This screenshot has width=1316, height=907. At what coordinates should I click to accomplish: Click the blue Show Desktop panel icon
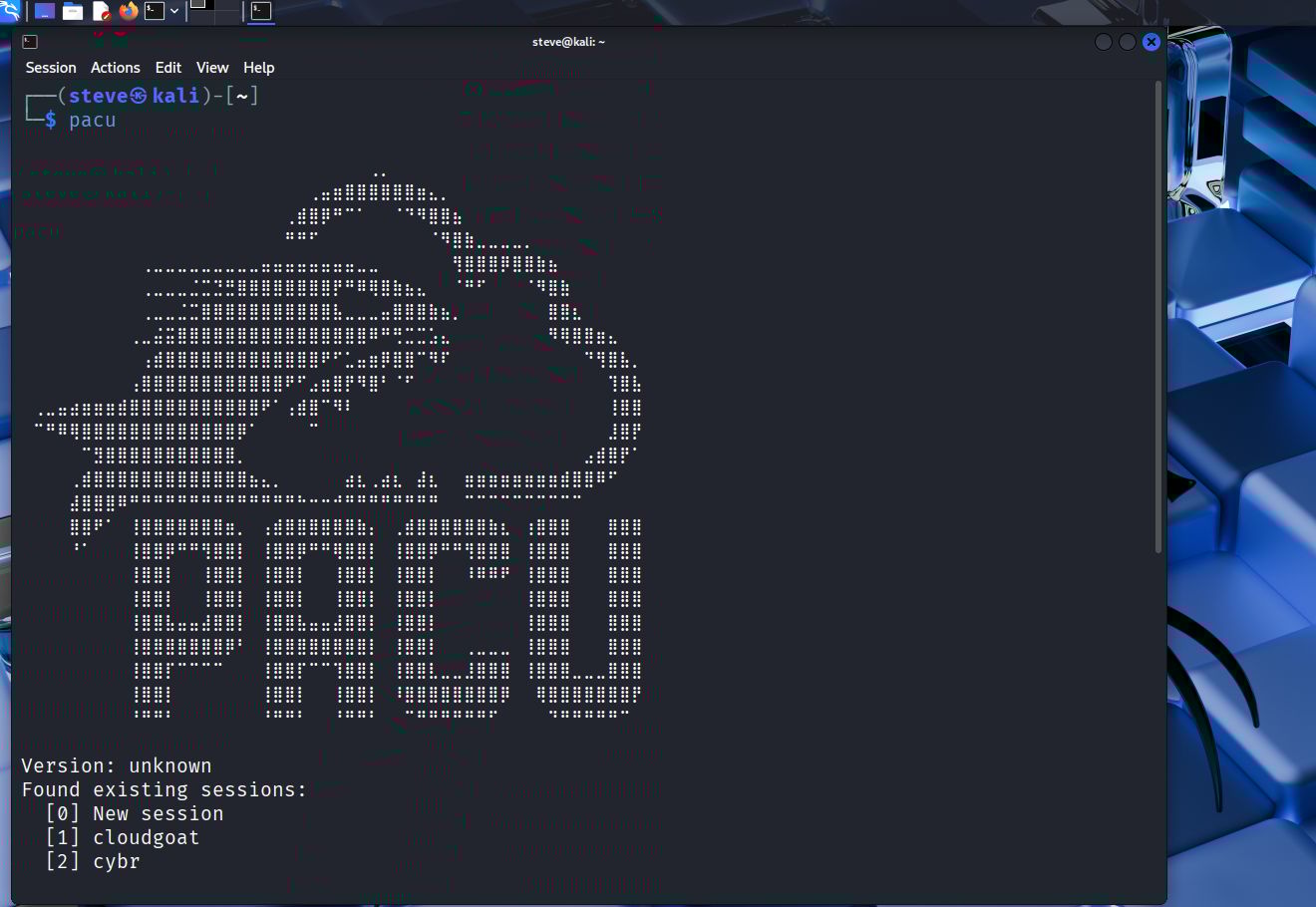pyautogui.click(x=45, y=11)
